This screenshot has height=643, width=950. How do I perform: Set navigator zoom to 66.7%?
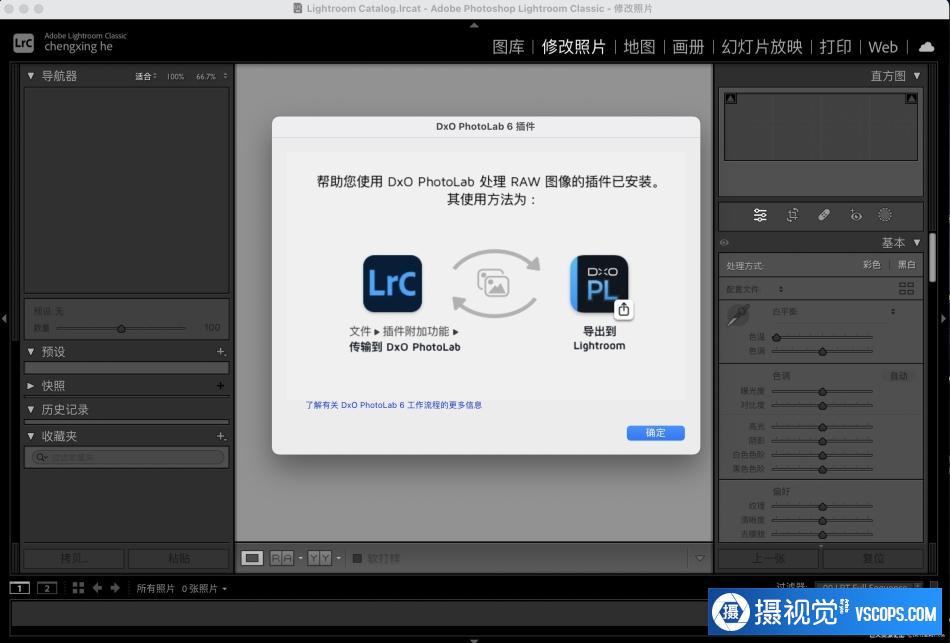click(206, 76)
